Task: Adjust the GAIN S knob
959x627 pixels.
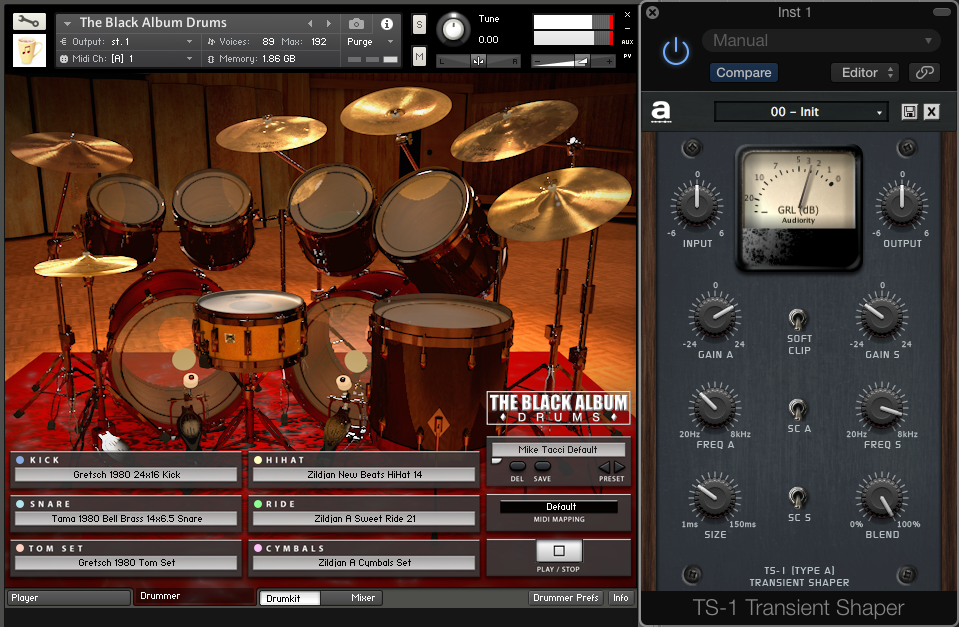Action: click(x=882, y=317)
